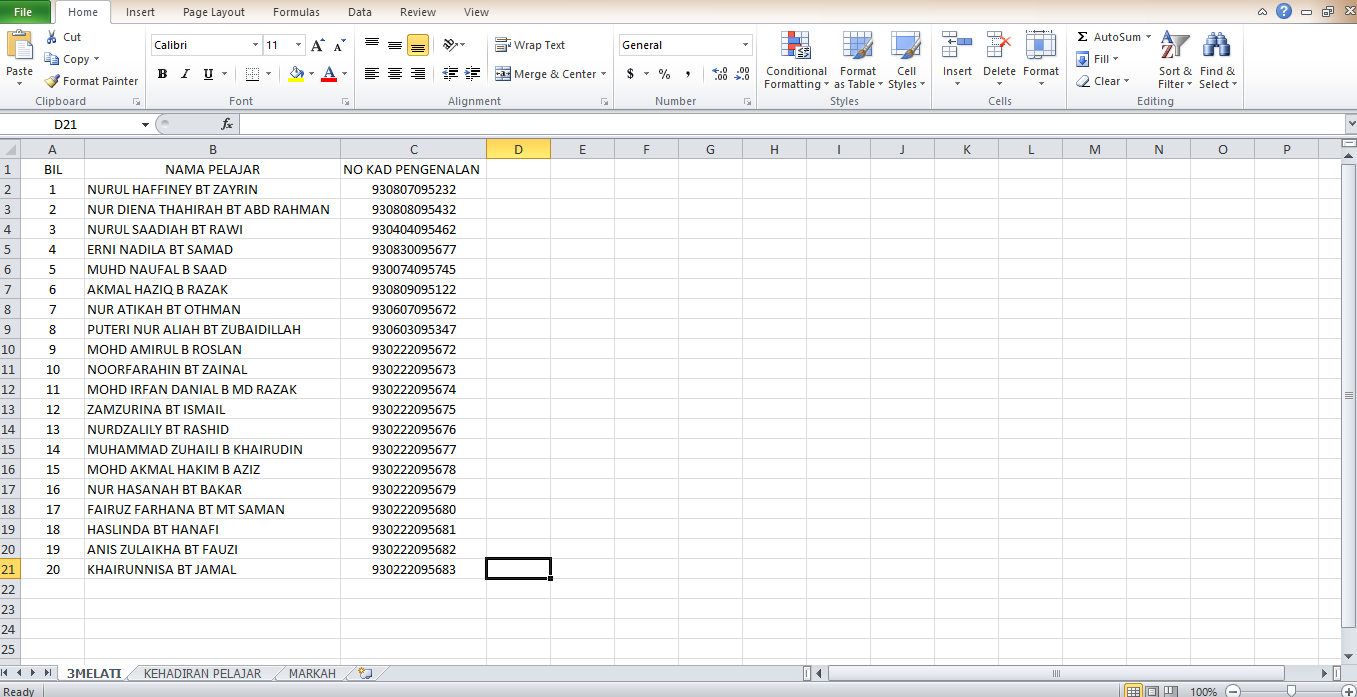Expand the AutoSum dropdown arrow

tap(1148, 37)
